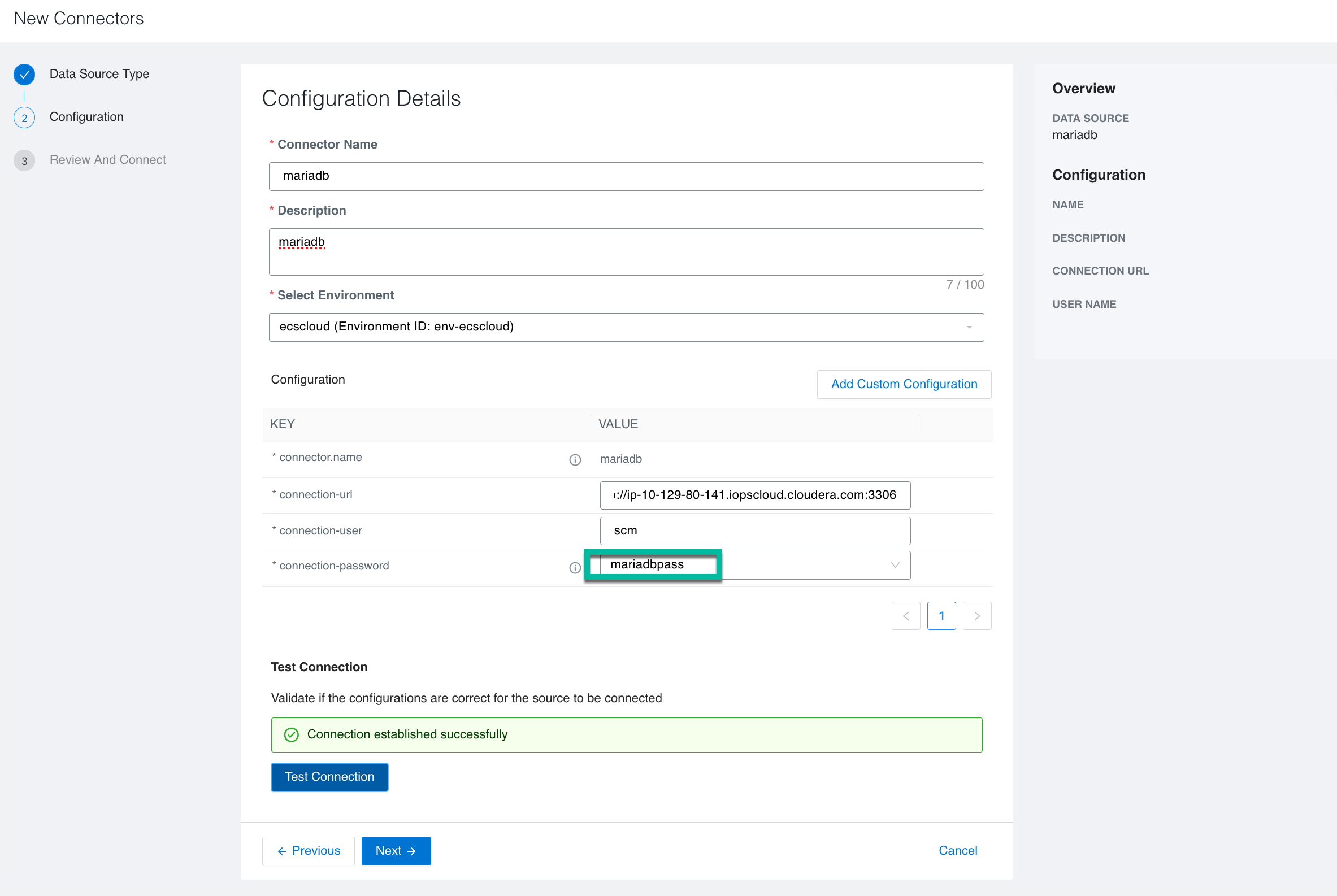Go to next page in configuration table
The image size is (1337, 896).
[x=977, y=616]
